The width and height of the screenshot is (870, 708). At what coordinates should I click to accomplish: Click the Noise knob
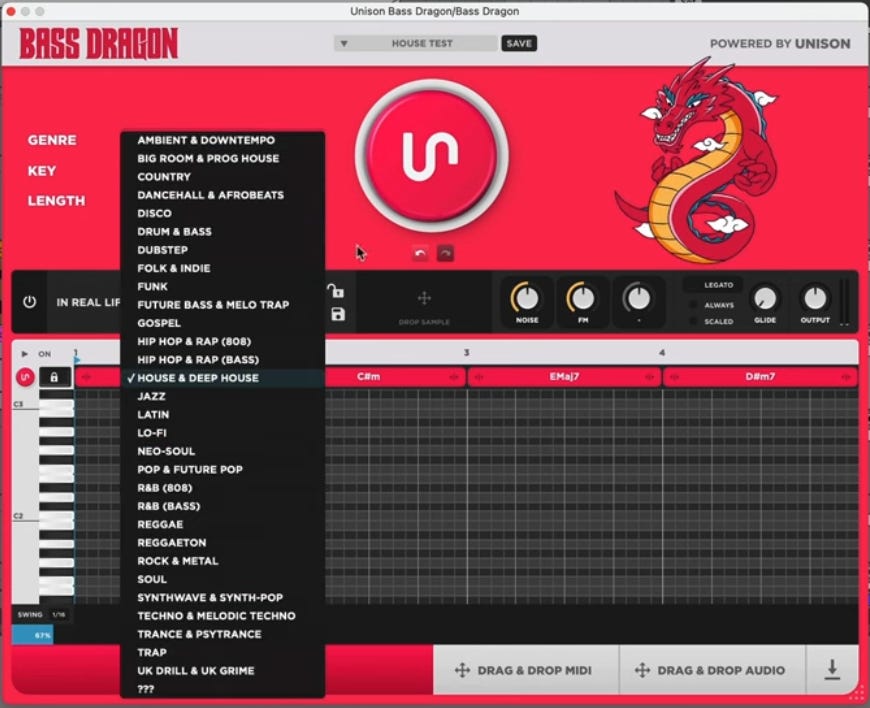pyautogui.click(x=526, y=299)
